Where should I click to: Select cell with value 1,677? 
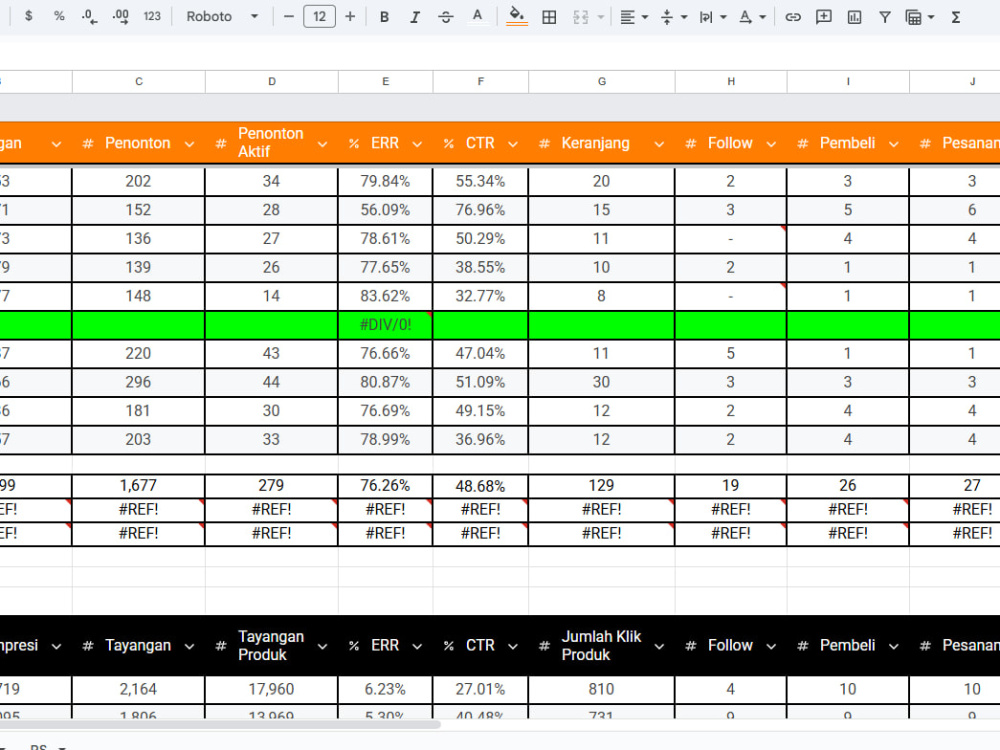tap(138, 486)
